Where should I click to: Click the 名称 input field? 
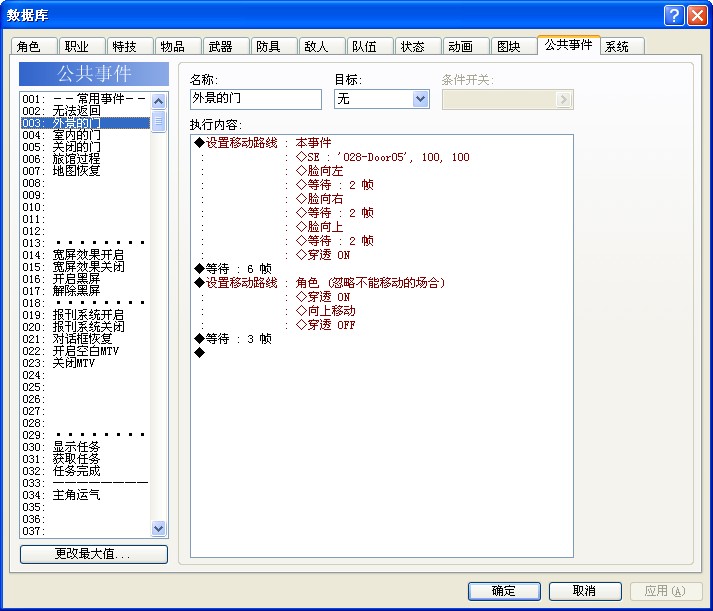tap(256, 99)
